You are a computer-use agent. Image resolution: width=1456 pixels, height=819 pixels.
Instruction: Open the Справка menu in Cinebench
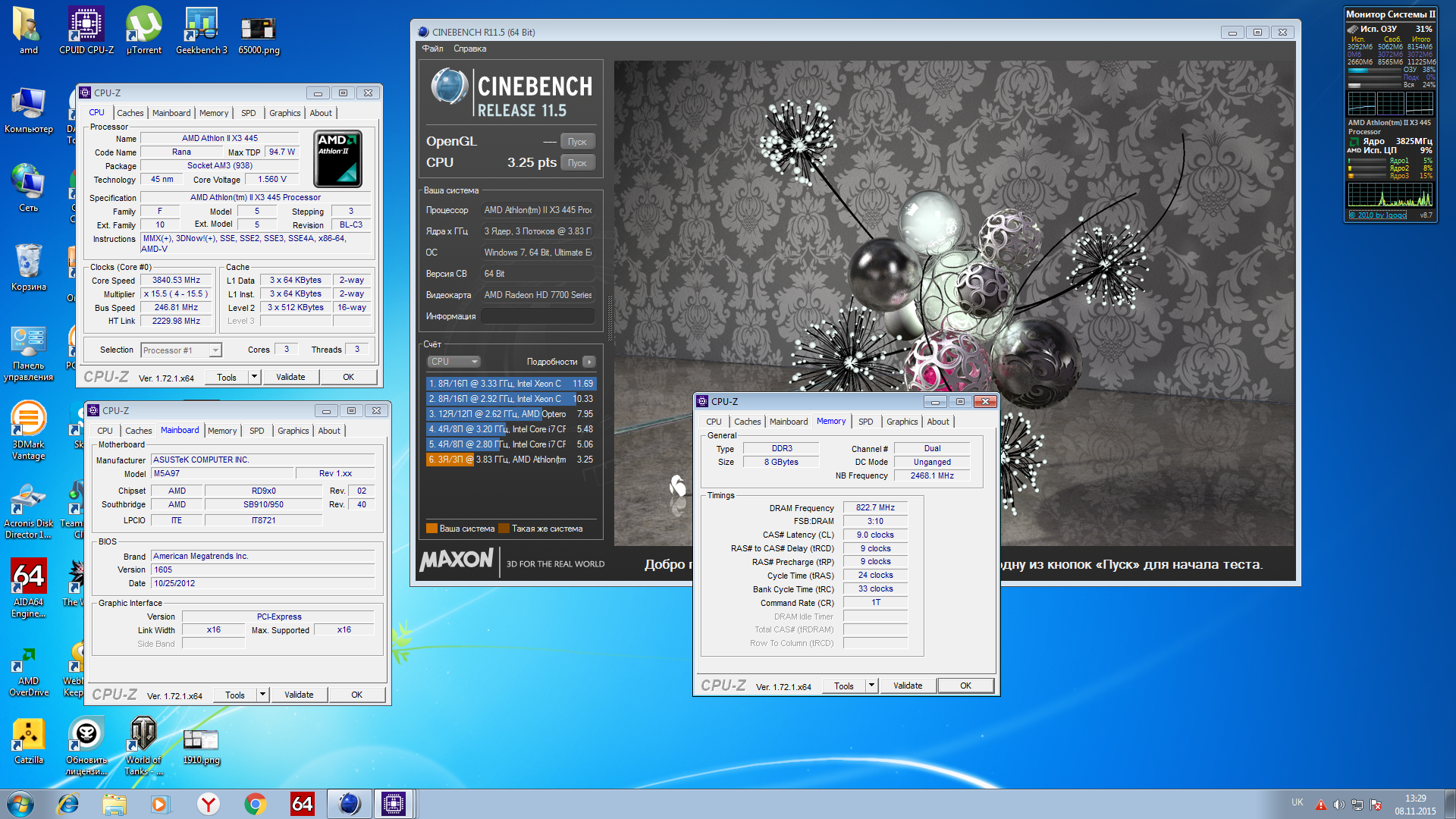(469, 49)
